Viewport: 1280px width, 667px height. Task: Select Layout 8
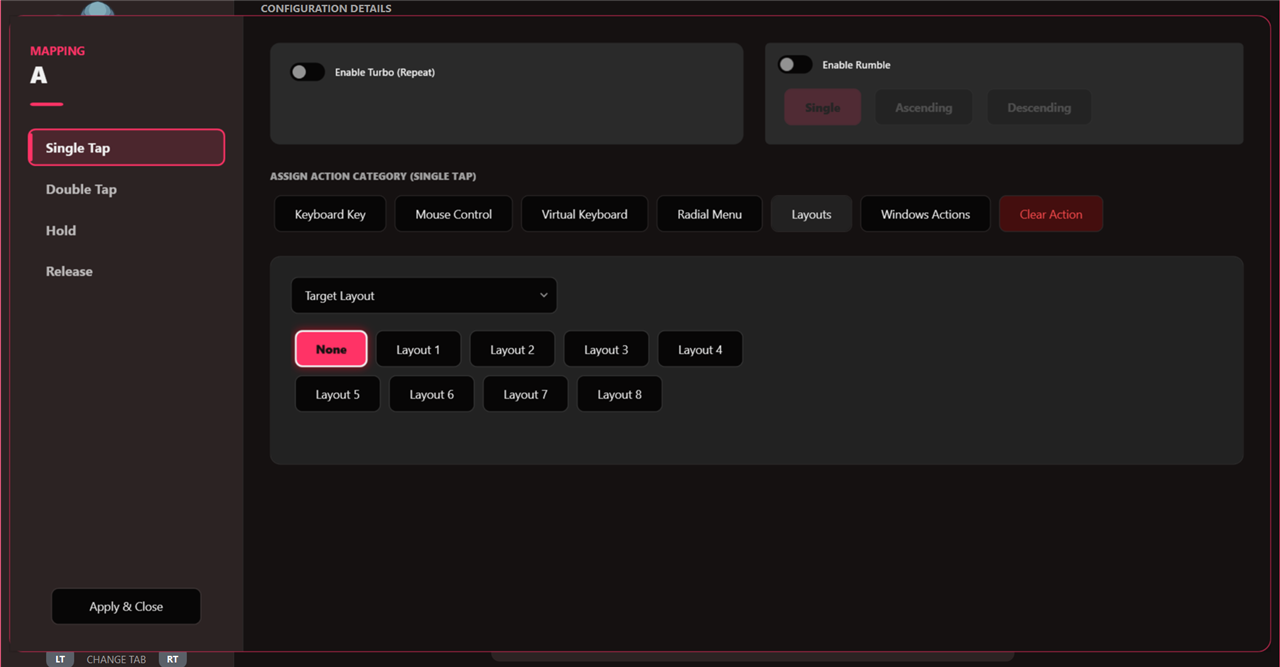(x=619, y=394)
